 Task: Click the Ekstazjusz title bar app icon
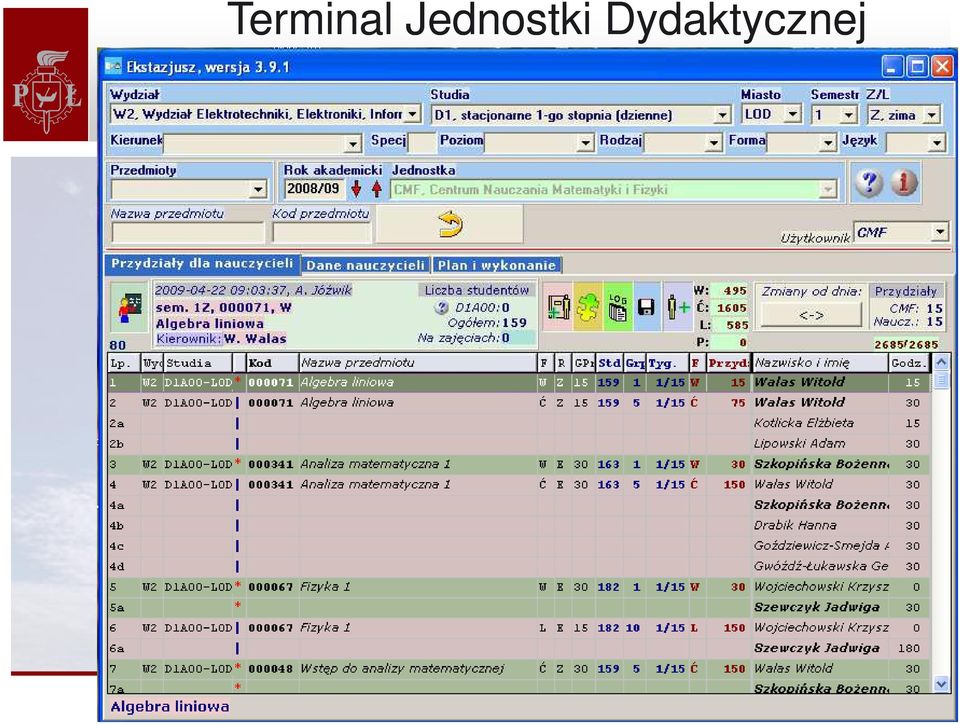pyautogui.click(x=113, y=66)
